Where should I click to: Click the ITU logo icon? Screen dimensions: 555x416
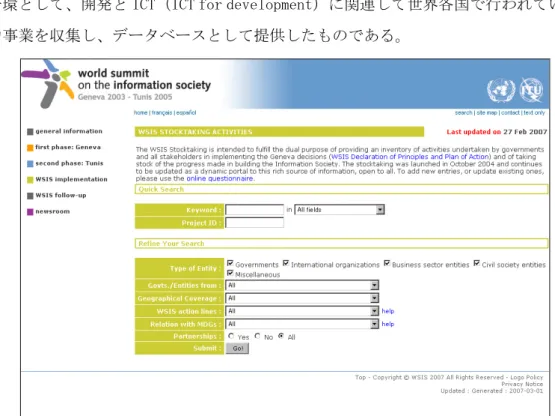tap(531, 90)
